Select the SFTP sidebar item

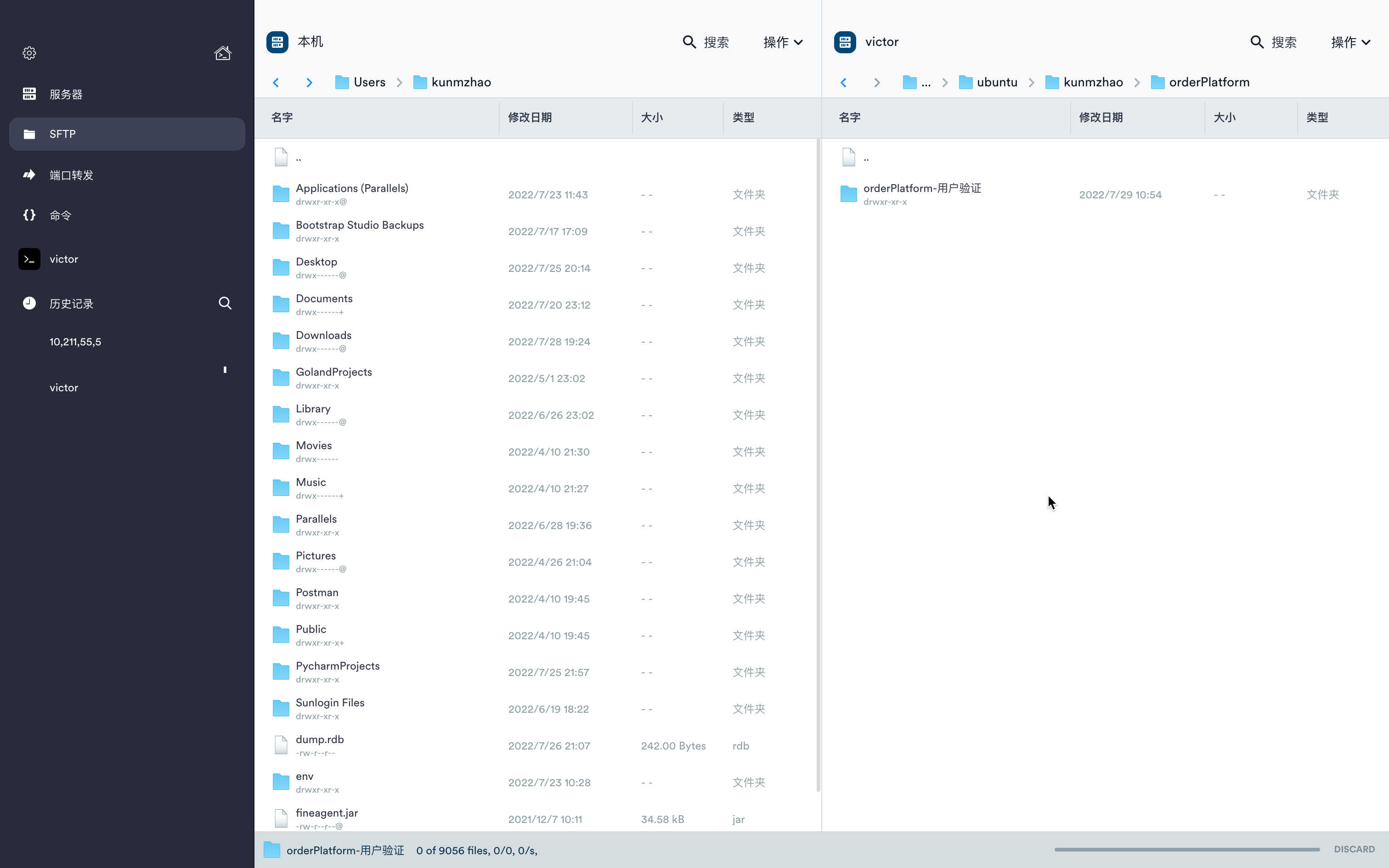(127, 134)
